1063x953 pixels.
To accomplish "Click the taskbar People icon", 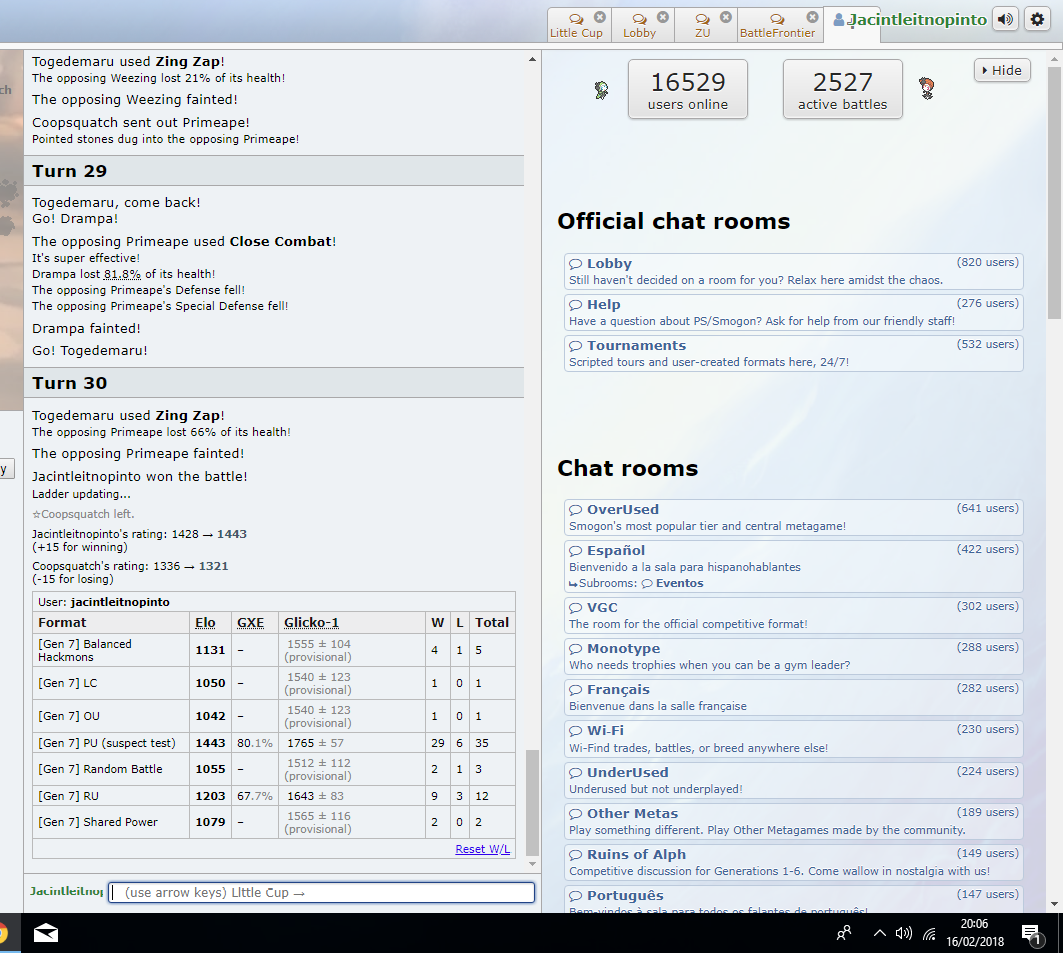I will [x=844, y=933].
